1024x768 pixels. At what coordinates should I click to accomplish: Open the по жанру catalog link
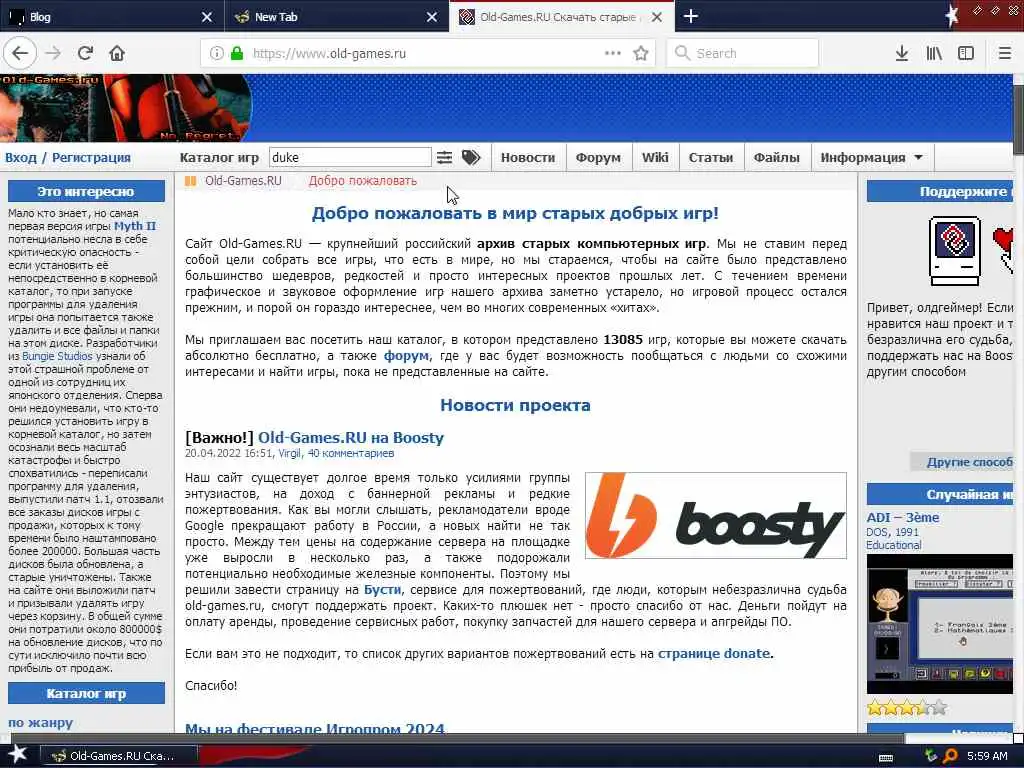coord(40,723)
